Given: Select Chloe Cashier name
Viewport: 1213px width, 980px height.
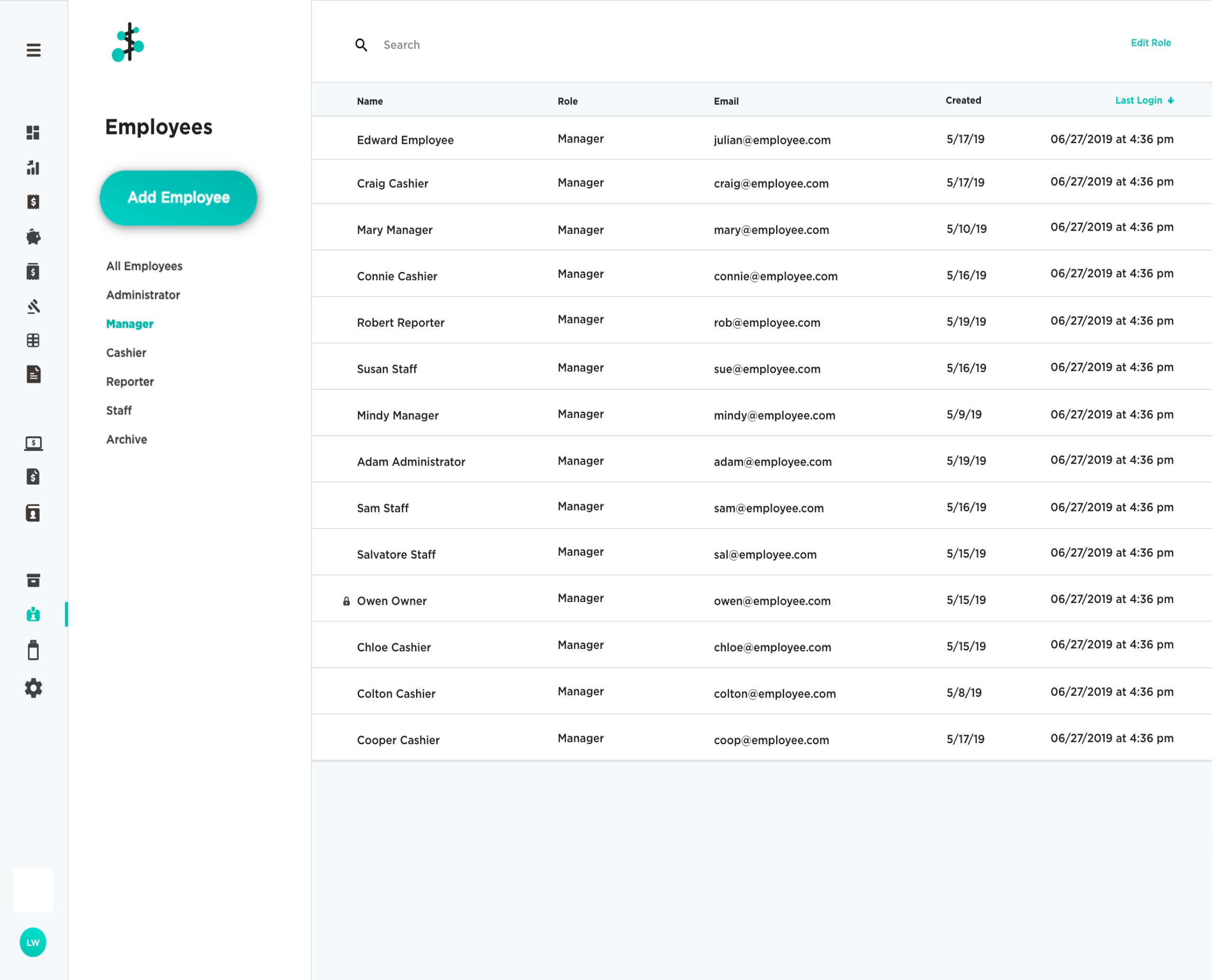Looking at the screenshot, I should click(x=394, y=647).
